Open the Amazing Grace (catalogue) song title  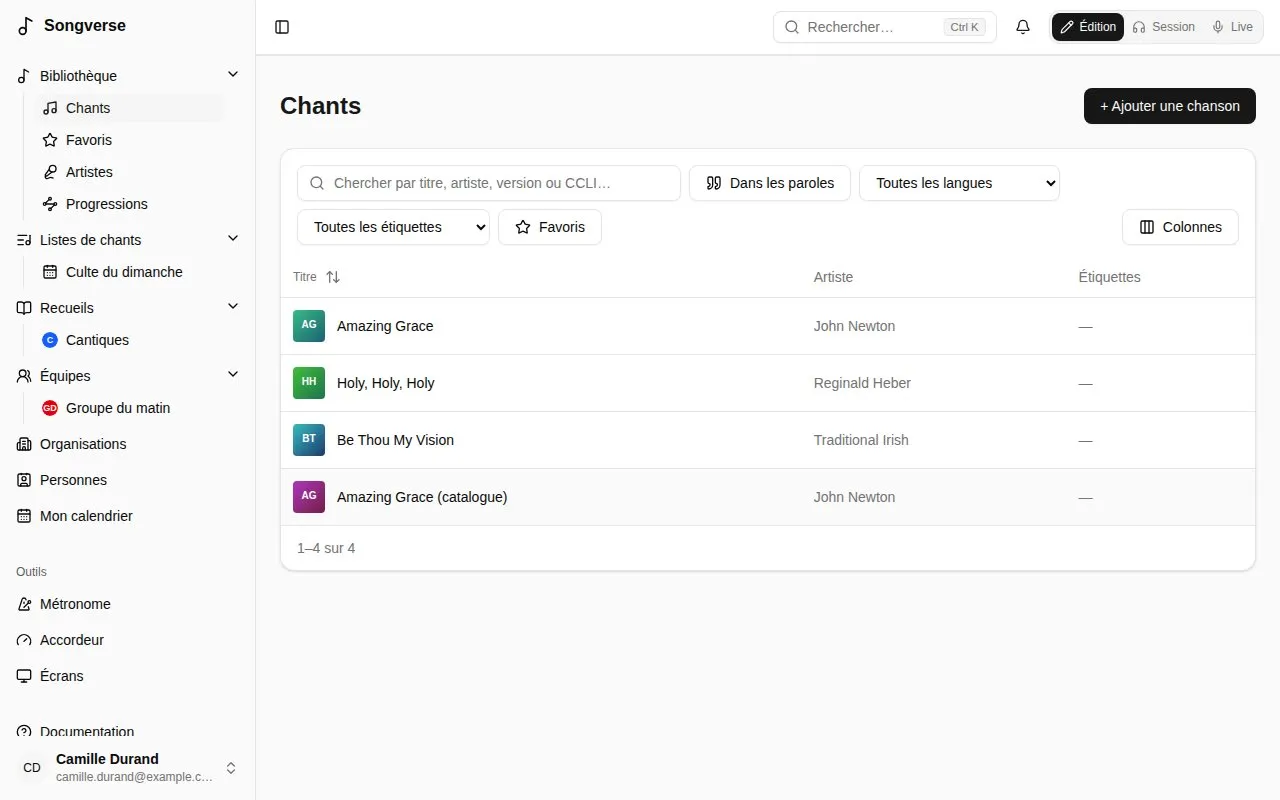422,497
